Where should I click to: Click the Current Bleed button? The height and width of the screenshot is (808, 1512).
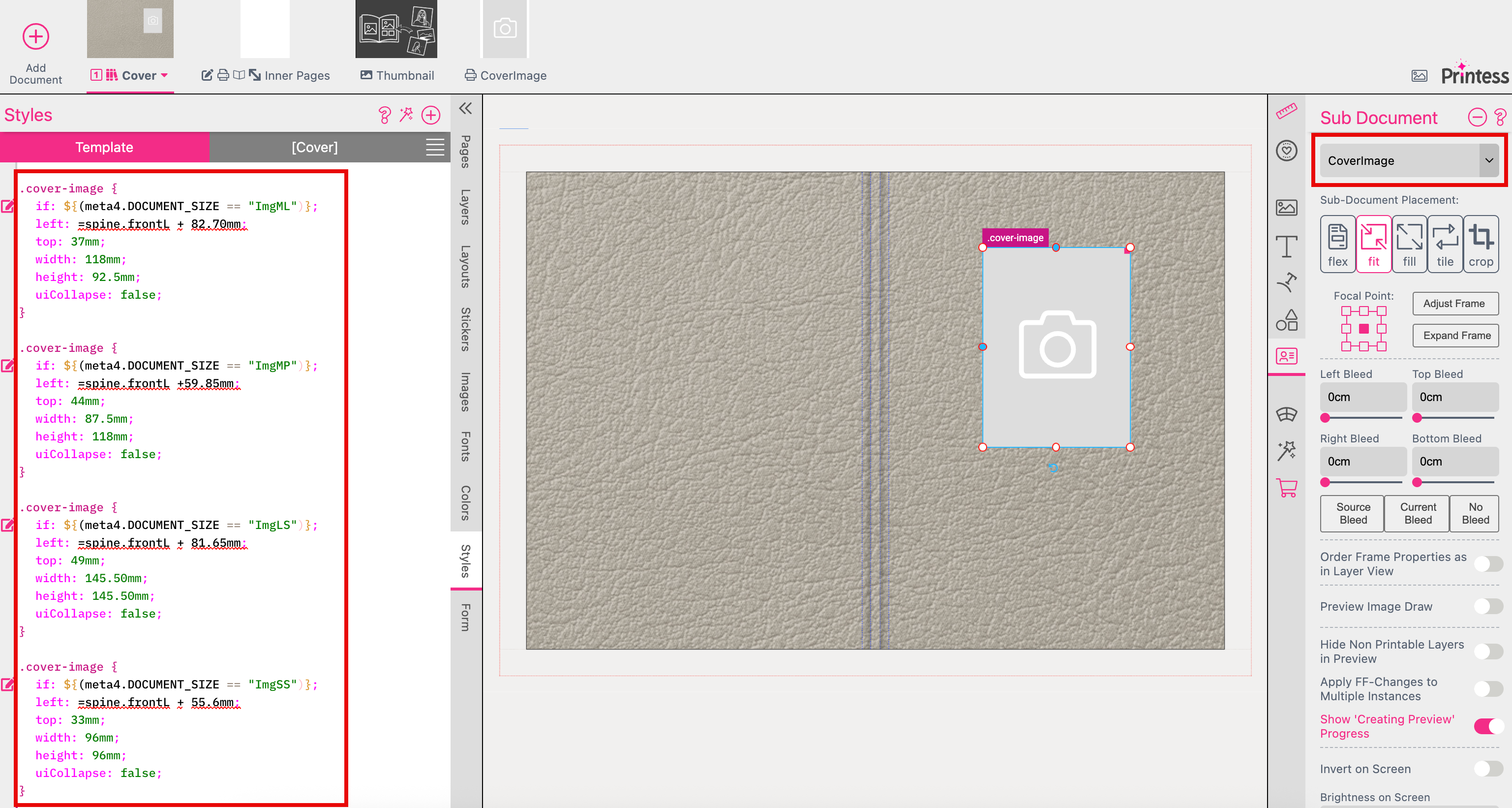[x=1417, y=514]
